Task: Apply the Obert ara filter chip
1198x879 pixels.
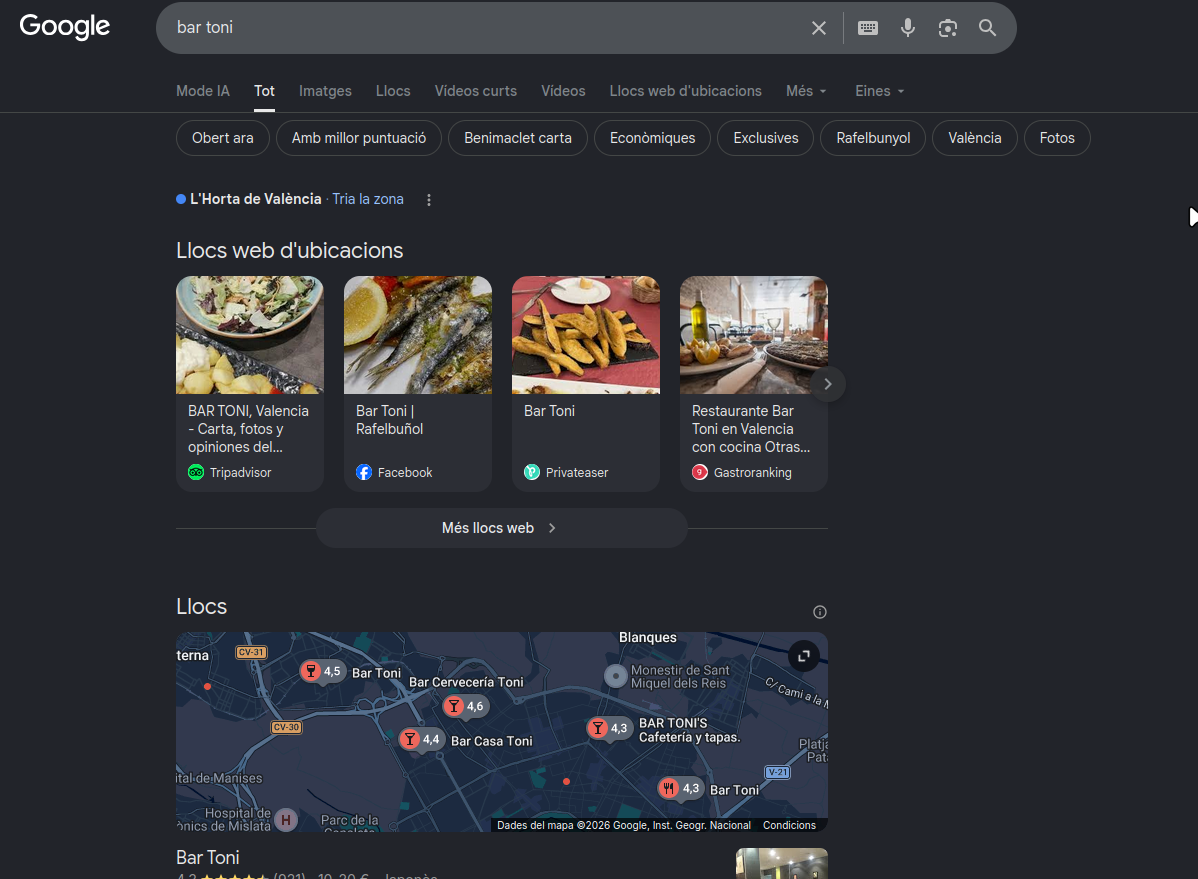Action: (222, 138)
